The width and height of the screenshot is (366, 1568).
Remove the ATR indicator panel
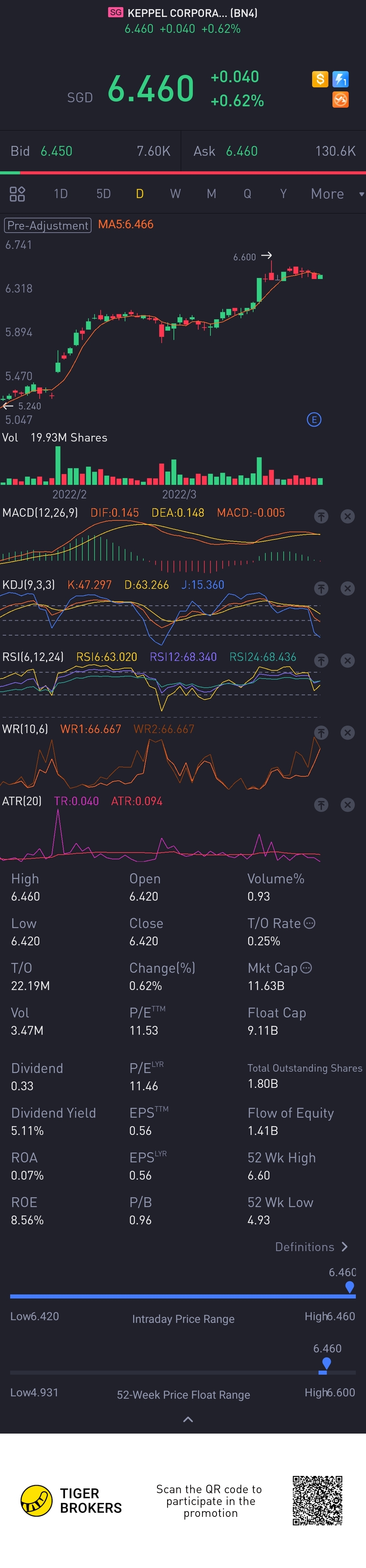pyautogui.click(x=348, y=805)
